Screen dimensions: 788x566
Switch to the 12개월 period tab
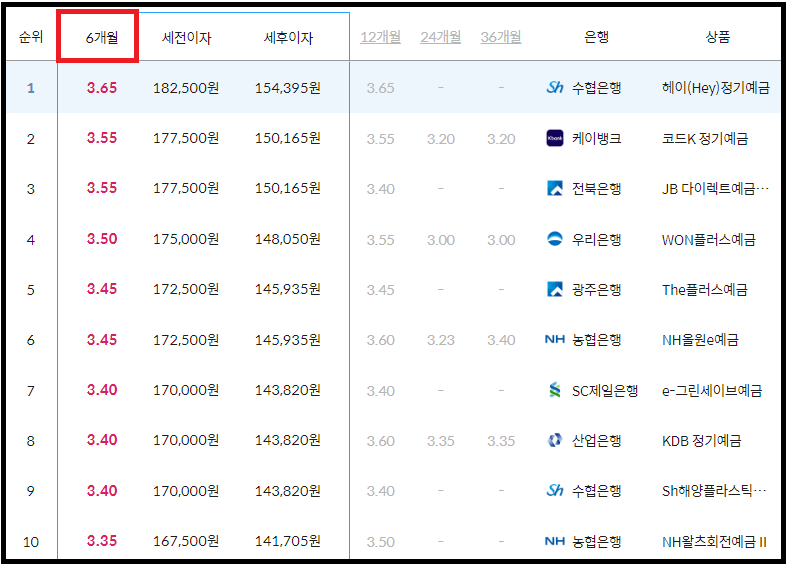point(380,37)
